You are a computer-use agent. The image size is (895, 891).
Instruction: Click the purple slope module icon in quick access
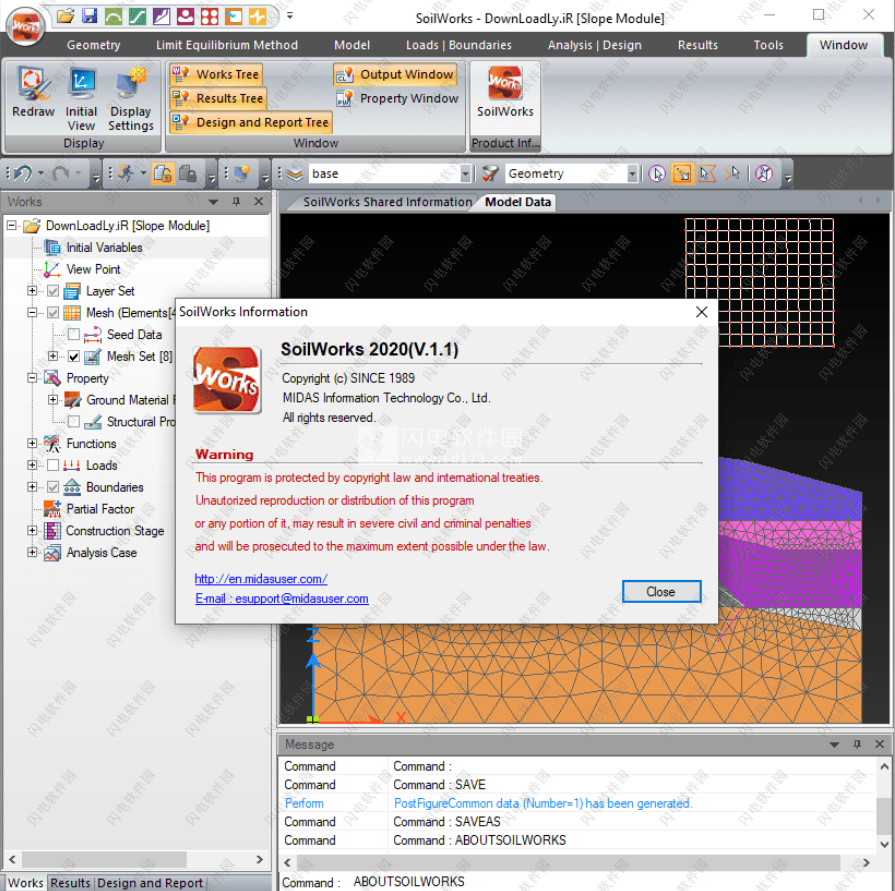(162, 16)
